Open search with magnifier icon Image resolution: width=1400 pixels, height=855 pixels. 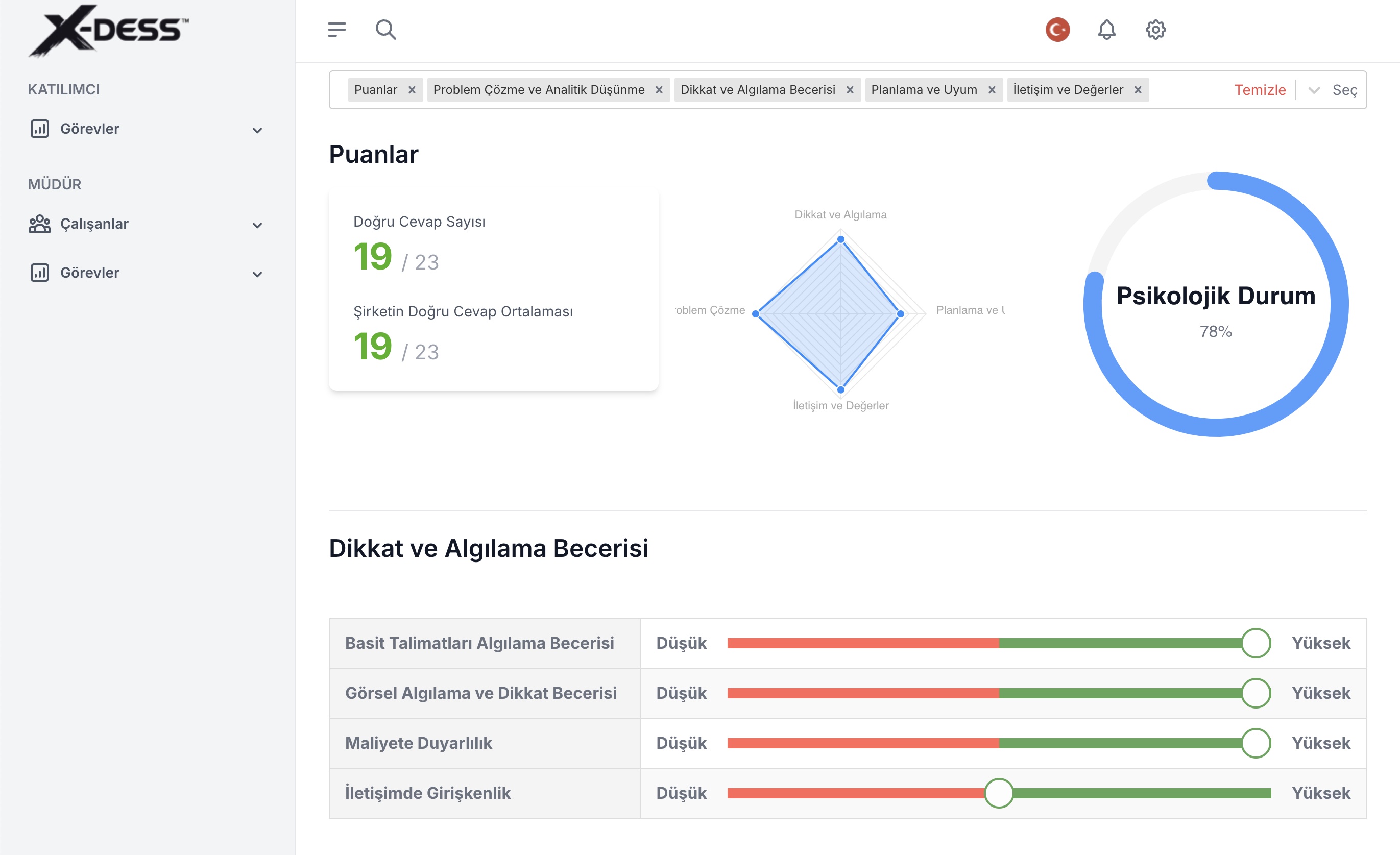(x=386, y=30)
